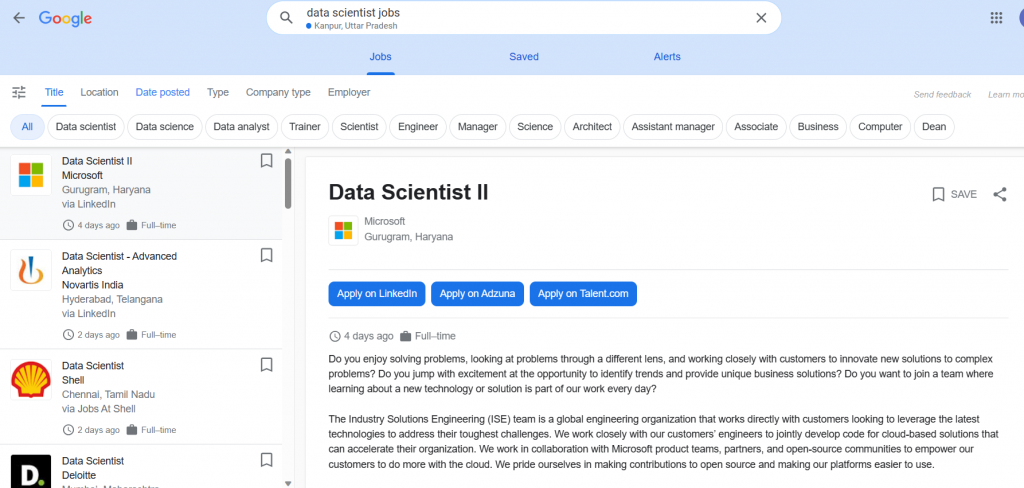
Task: Open the Google apps grid icon
Action: 996,18
